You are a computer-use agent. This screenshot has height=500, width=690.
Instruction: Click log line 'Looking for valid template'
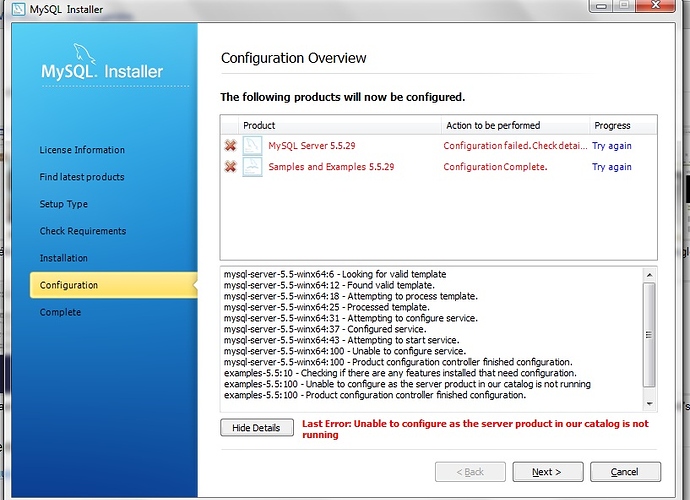[335, 274]
